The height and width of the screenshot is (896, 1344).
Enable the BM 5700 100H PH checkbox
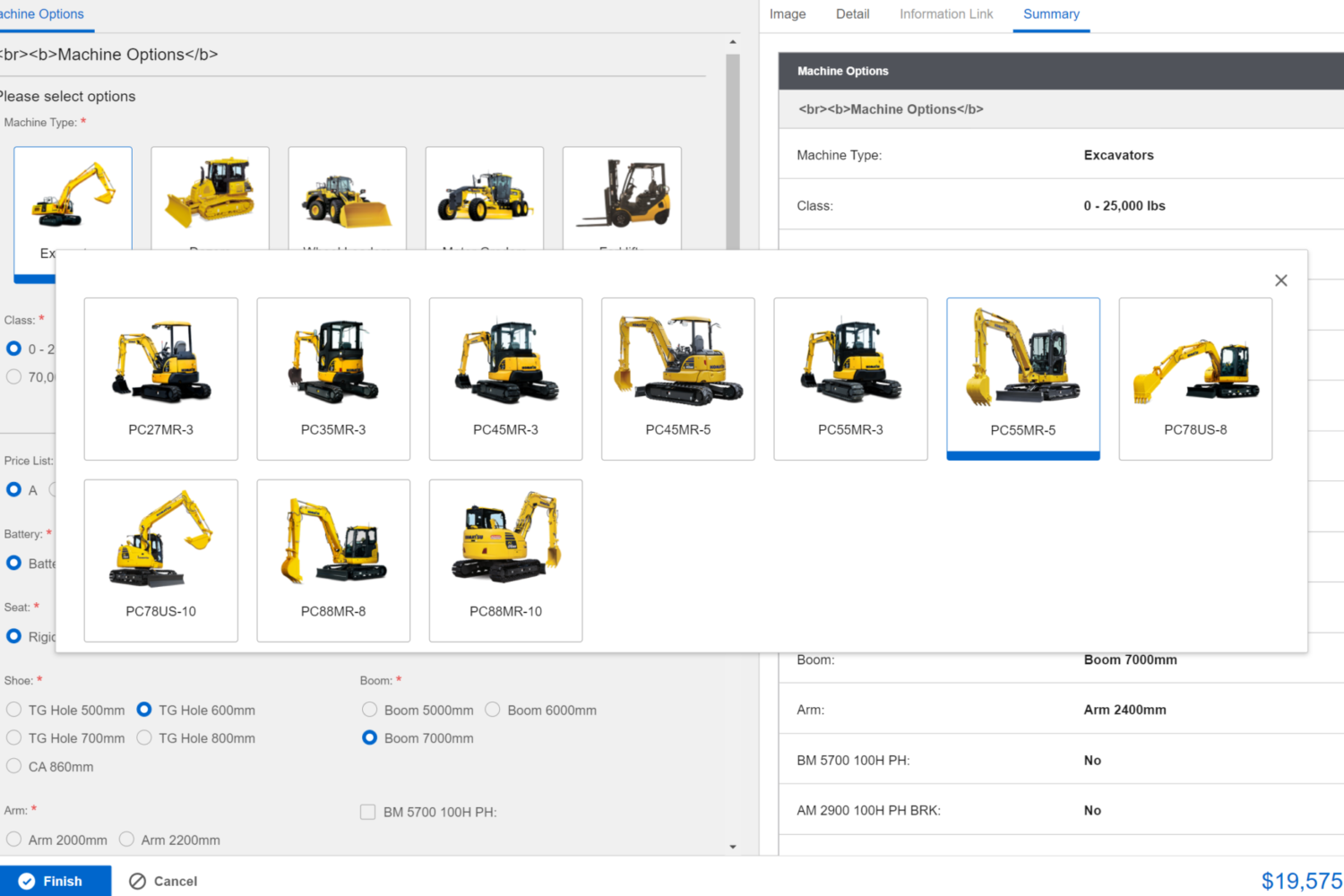(x=367, y=812)
